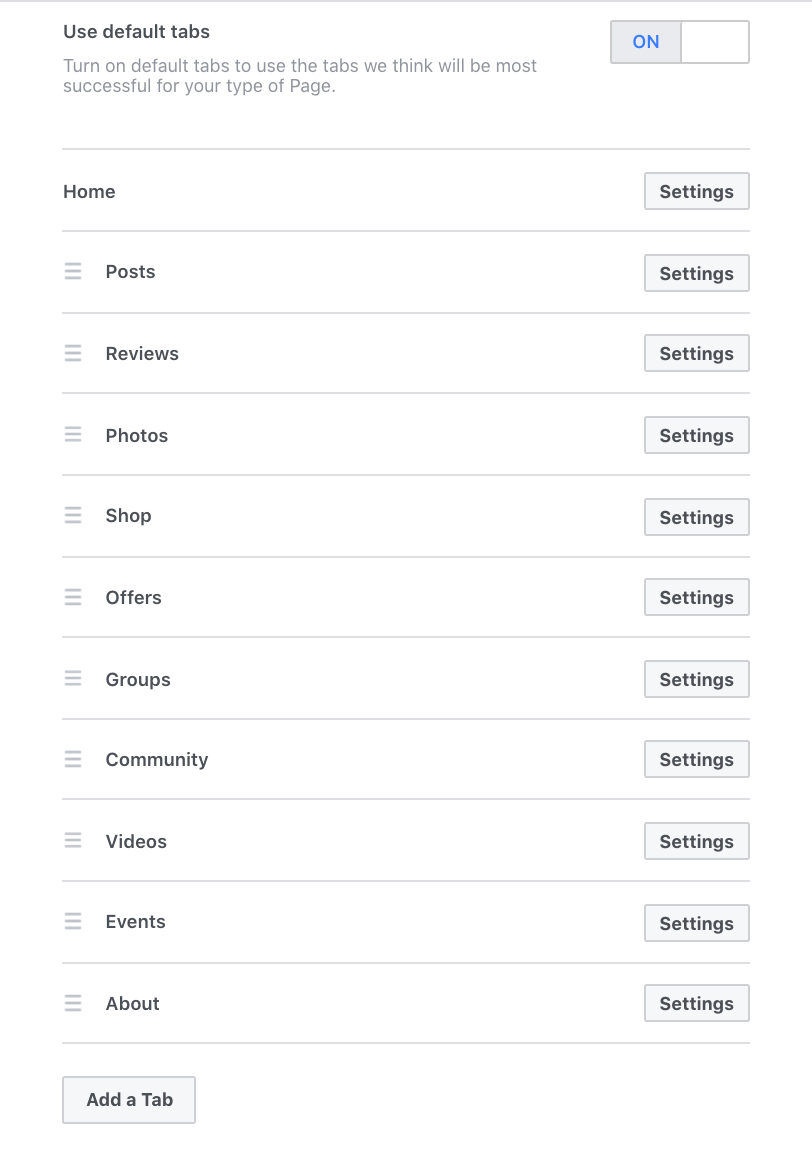The width and height of the screenshot is (812, 1152).
Task: Click the drag handle beside Offers
Action: coord(73,598)
